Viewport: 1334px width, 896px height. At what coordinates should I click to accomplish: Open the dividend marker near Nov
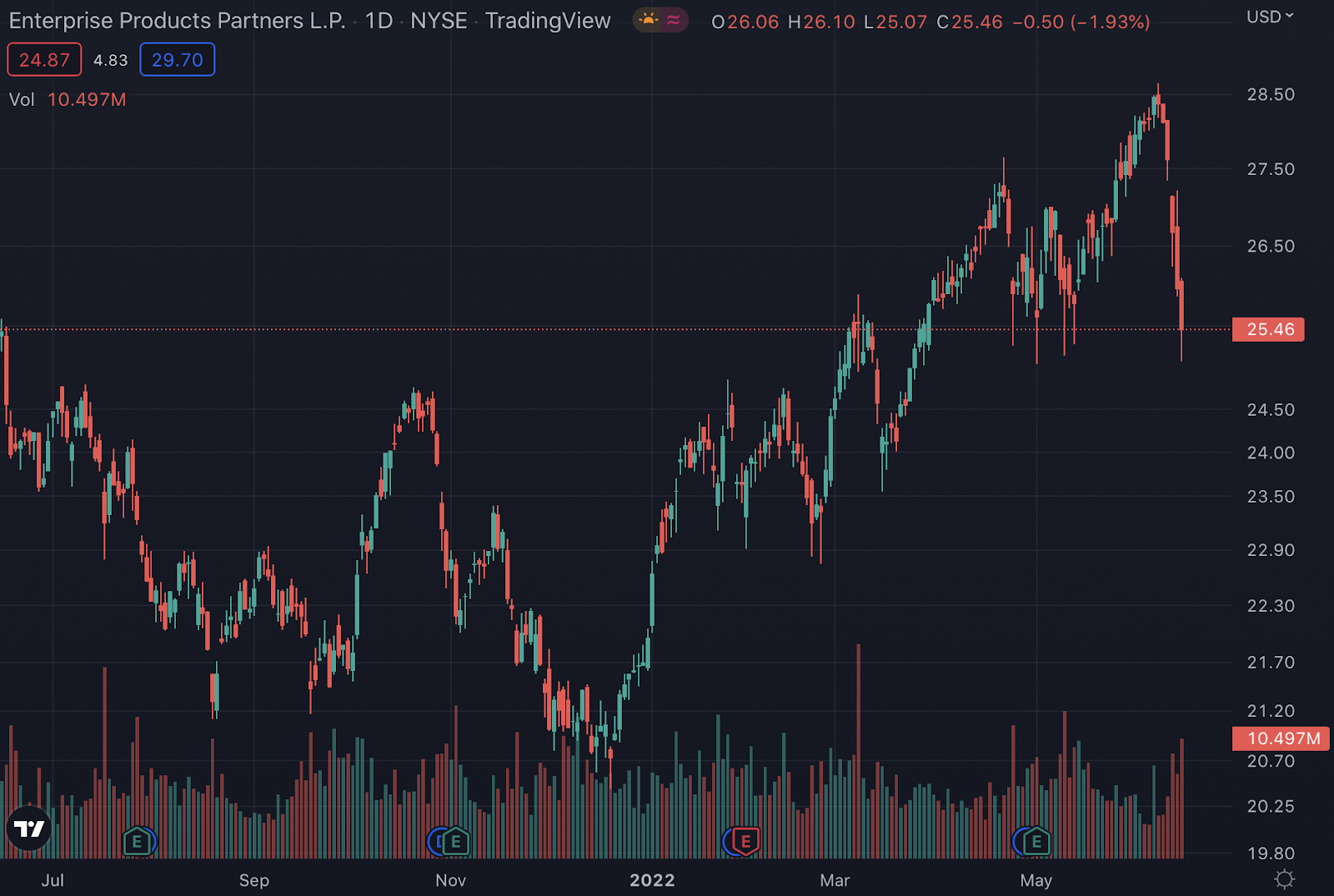point(437,842)
